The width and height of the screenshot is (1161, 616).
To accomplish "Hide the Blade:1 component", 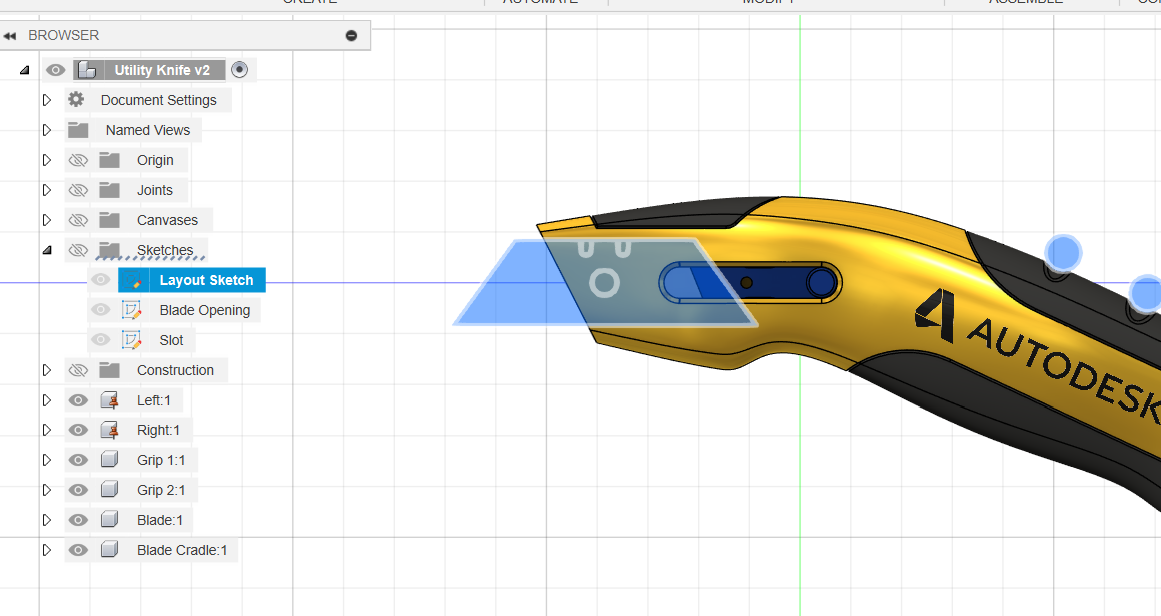I will pos(78,520).
